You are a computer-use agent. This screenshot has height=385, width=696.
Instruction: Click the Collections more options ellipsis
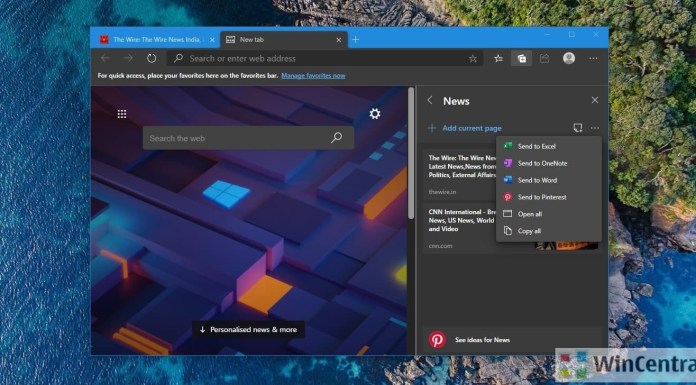coord(595,128)
